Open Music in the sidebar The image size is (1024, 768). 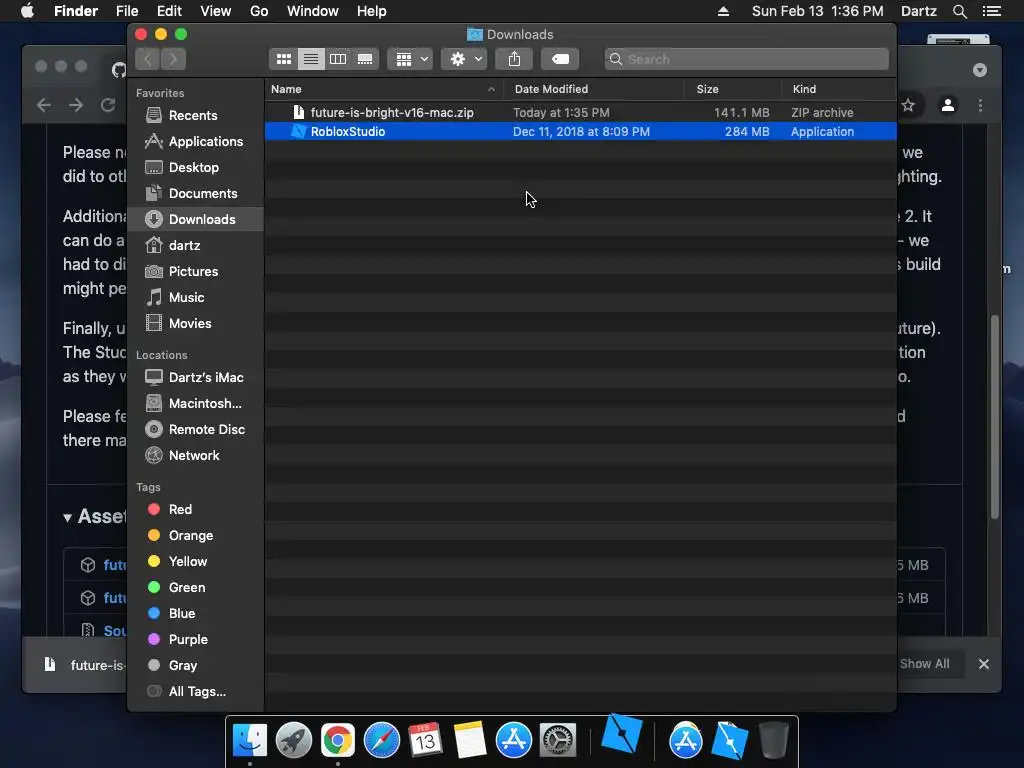(196, 298)
